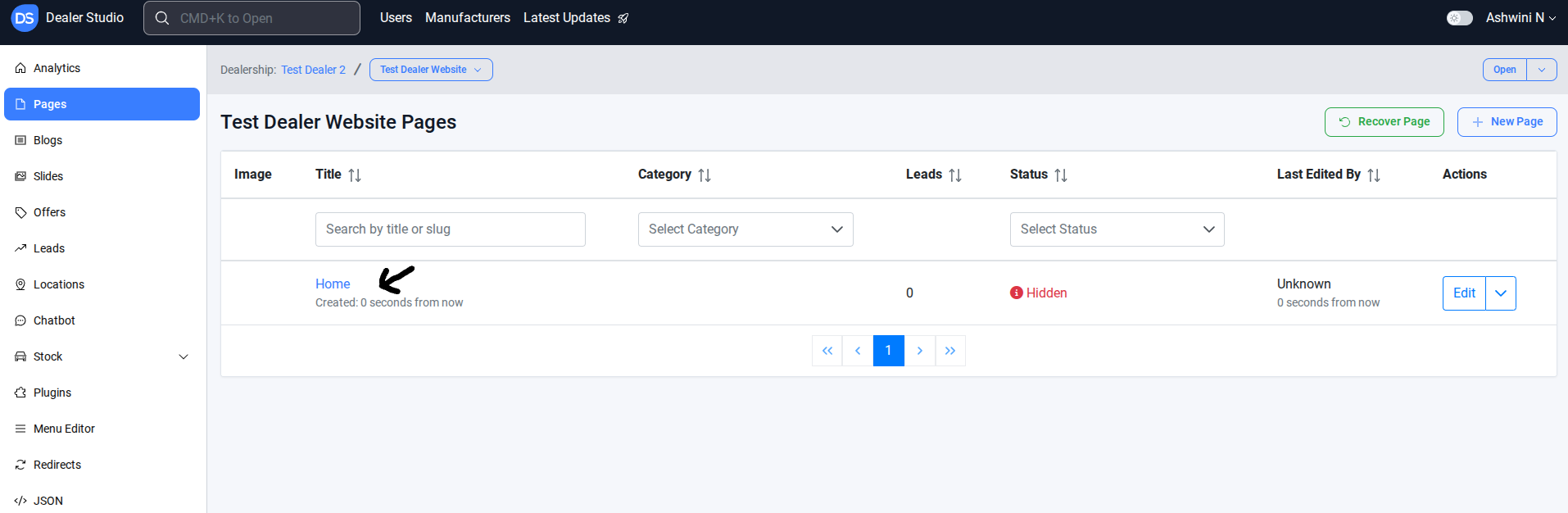Toggle the dark mode switch

click(x=1459, y=18)
